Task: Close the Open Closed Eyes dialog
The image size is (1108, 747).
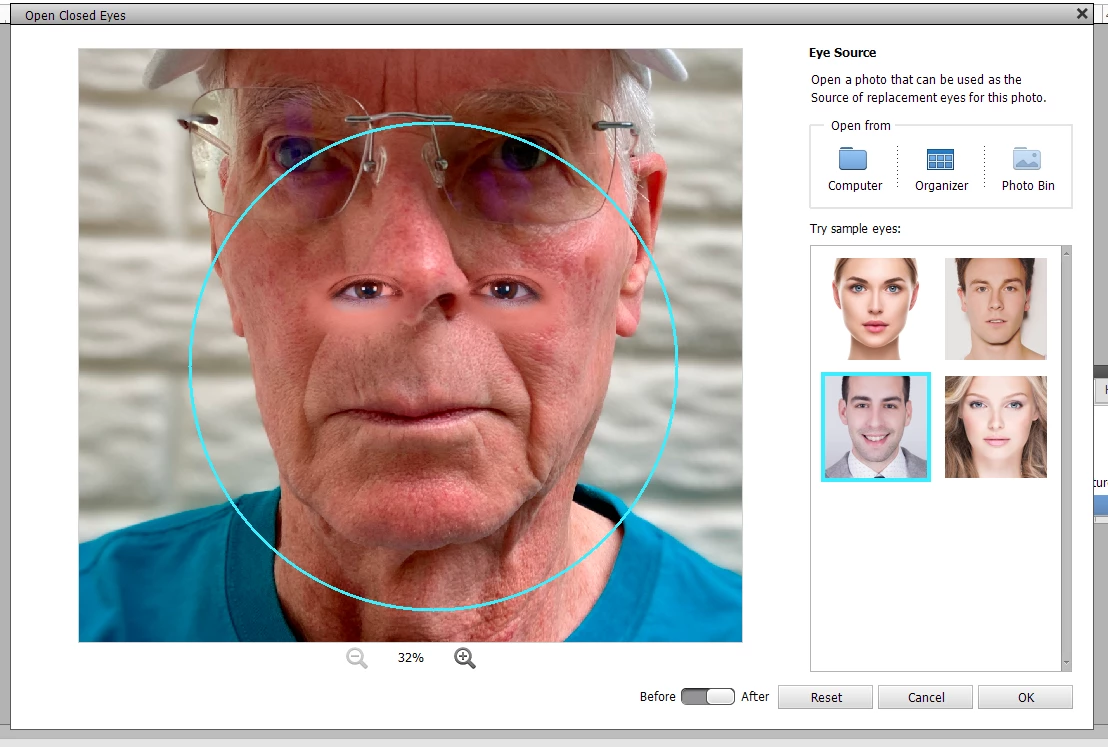Action: tap(1082, 13)
